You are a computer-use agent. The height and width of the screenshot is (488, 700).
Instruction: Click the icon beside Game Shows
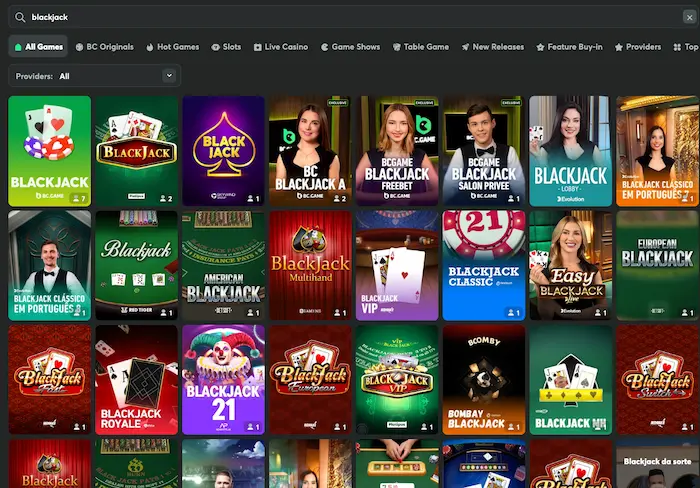(x=325, y=47)
